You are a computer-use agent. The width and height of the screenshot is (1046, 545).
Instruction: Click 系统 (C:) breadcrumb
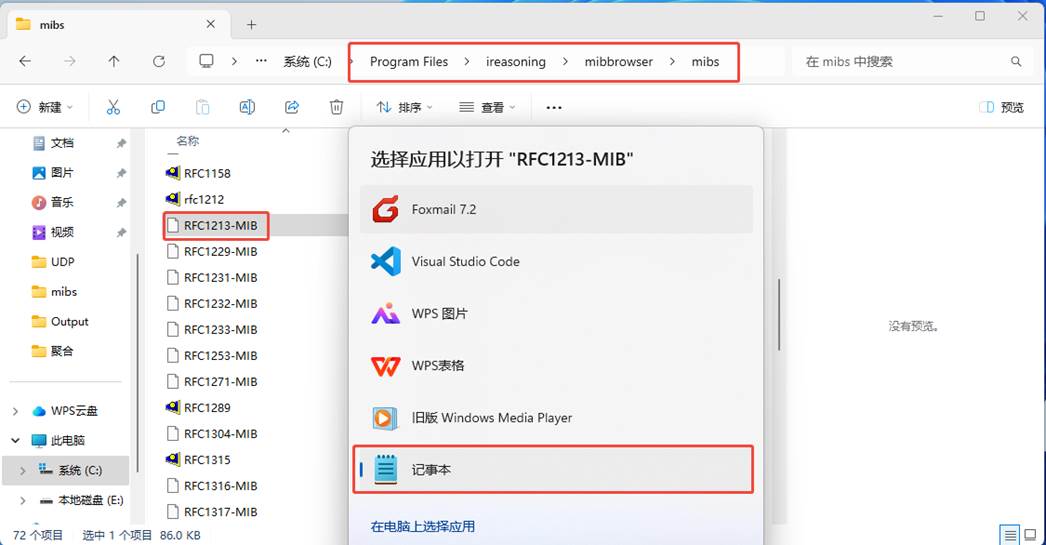pyautogui.click(x=307, y=61)
